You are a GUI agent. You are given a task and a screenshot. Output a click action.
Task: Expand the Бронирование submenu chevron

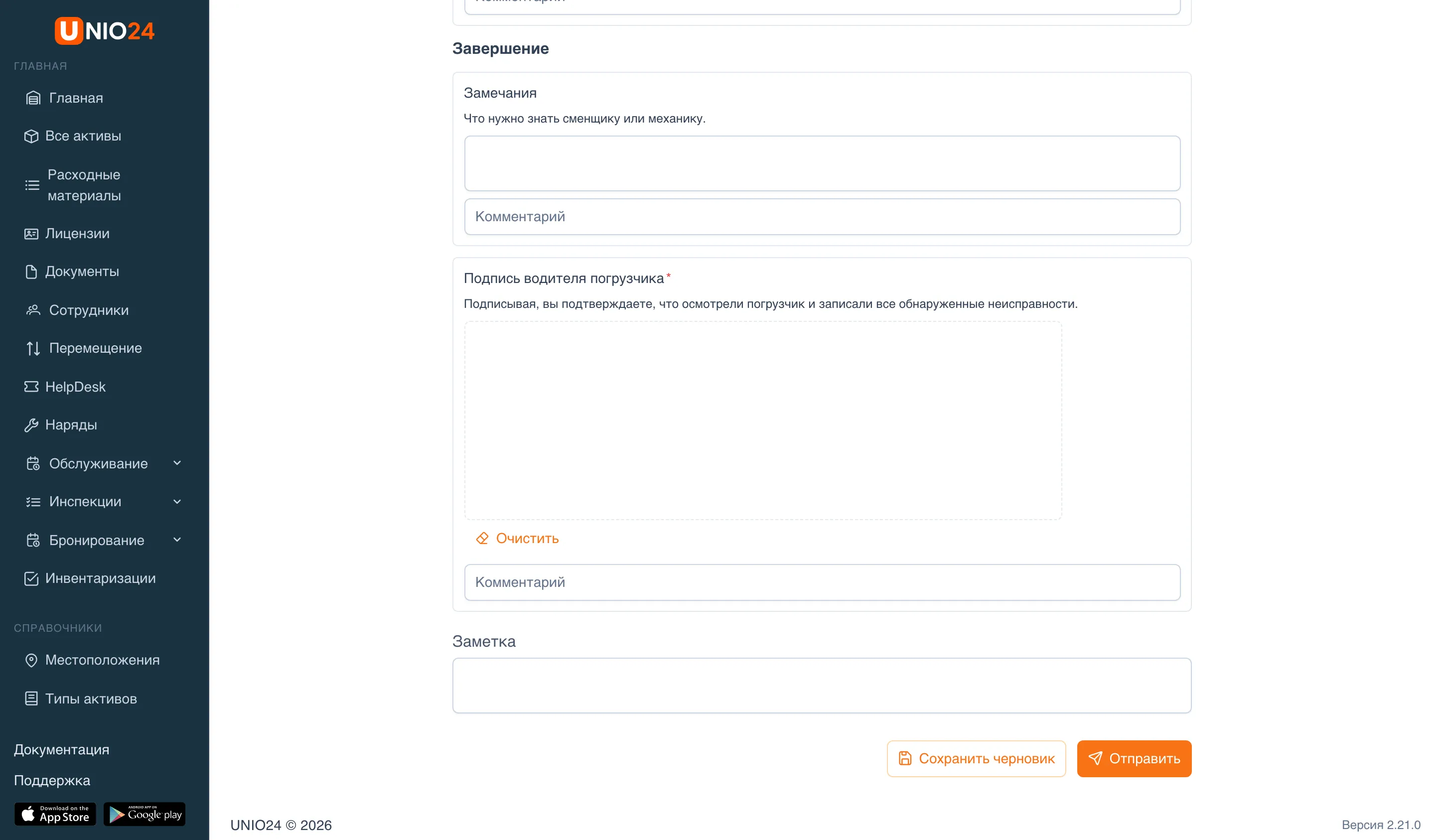pyautogui.click(x=177, y=540)
